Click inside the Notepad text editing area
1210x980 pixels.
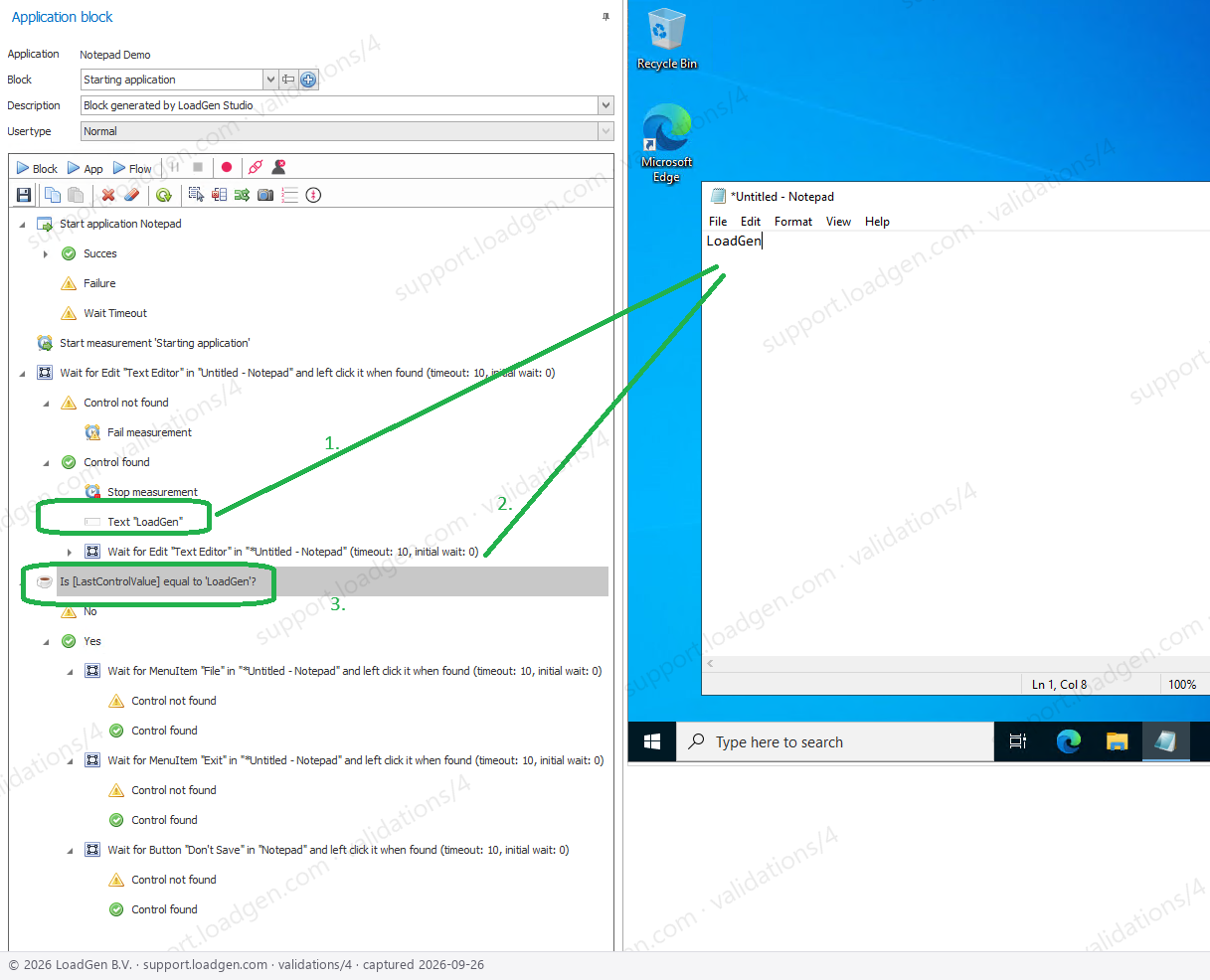pos(955,442)
